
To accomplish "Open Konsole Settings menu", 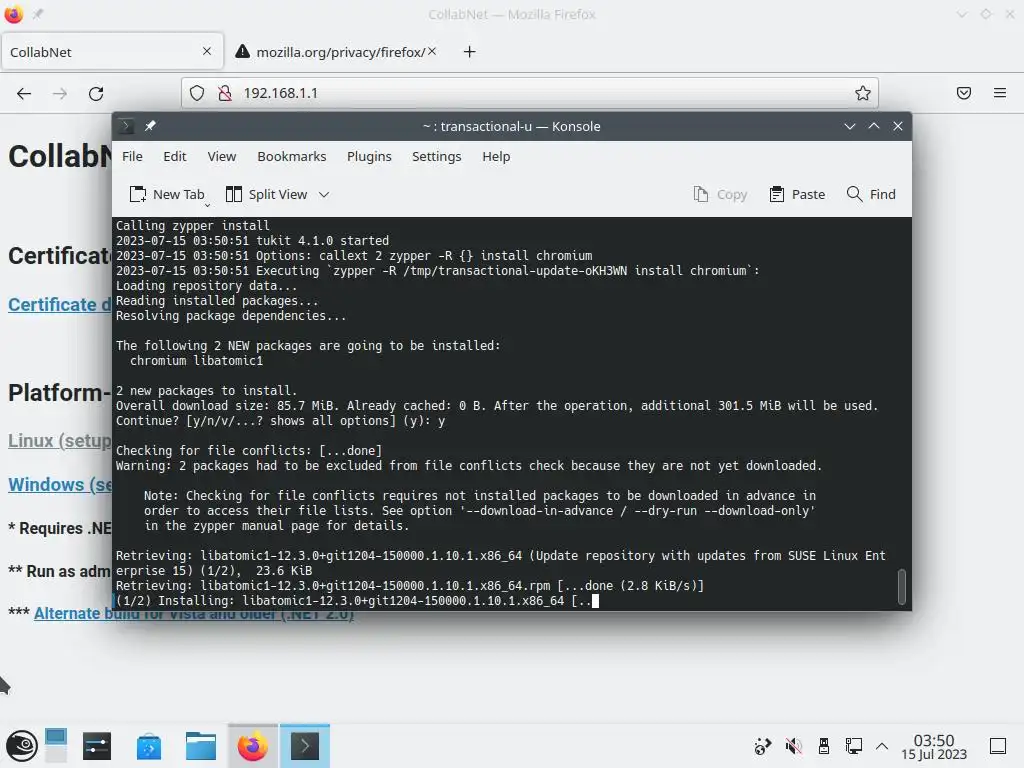I will 436,157.
